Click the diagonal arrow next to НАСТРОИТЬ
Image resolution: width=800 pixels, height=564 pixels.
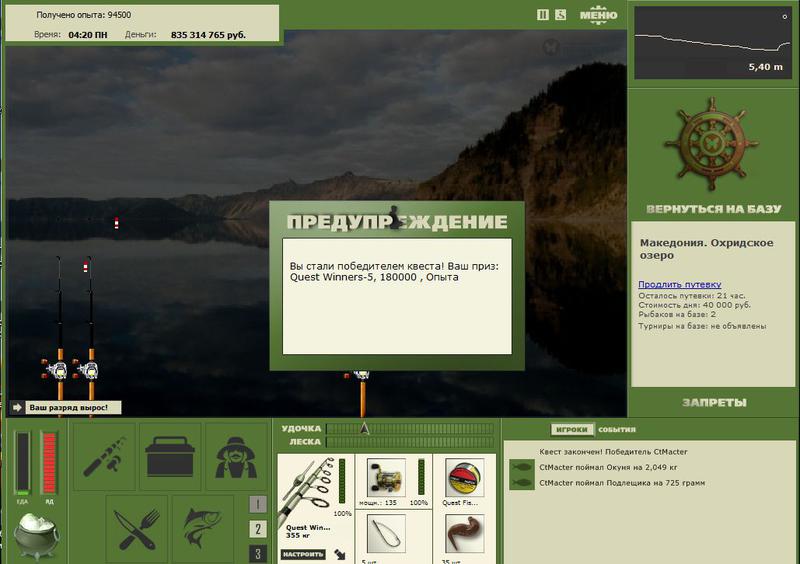pyautogui.click(x=340, y=554)
